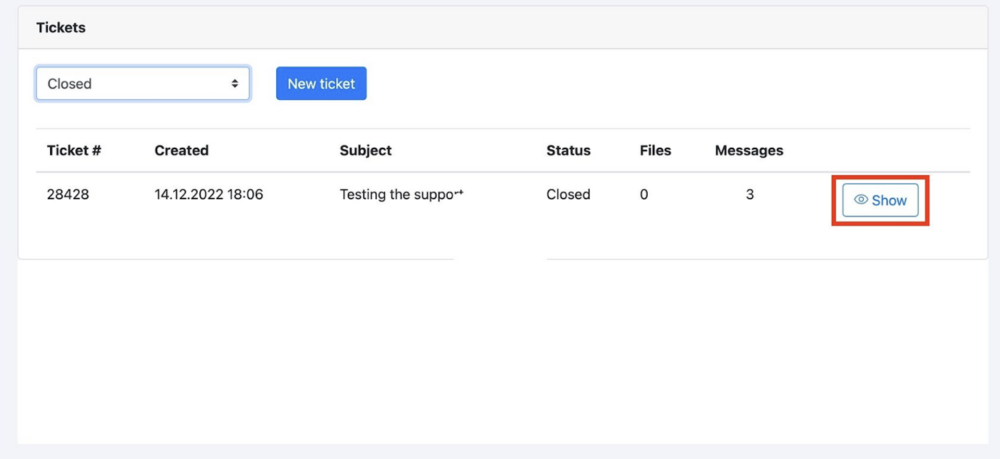Click the Messages column header

tap(749, 150)
